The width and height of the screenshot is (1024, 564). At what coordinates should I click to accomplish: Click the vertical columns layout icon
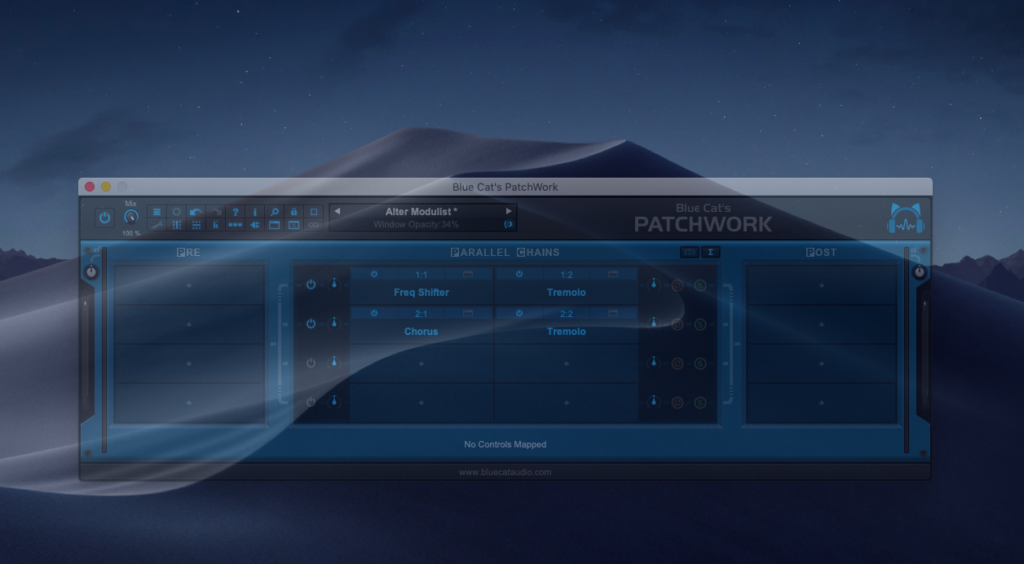tap(176, 225)
